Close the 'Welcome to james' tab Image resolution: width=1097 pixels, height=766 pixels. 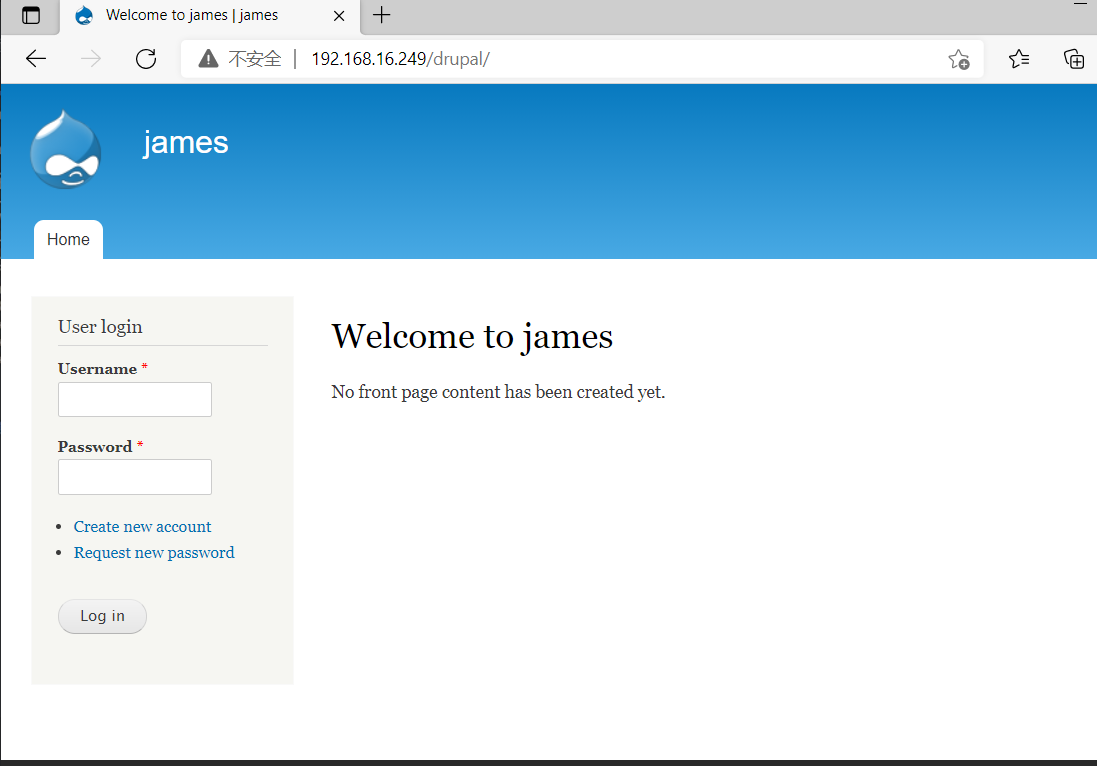pos(339,15)
